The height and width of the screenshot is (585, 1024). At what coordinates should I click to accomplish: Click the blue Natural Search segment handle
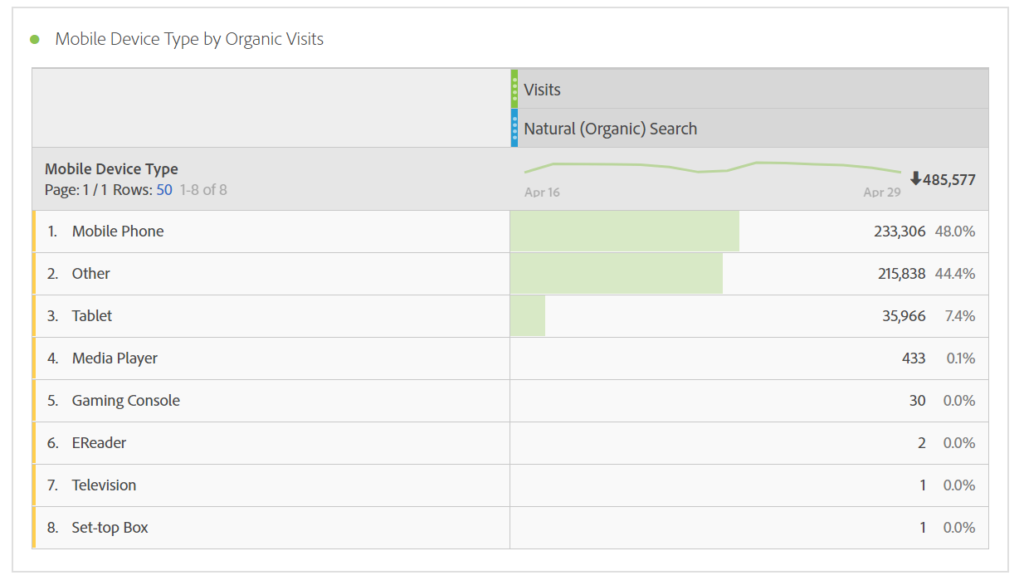[514, 128]
